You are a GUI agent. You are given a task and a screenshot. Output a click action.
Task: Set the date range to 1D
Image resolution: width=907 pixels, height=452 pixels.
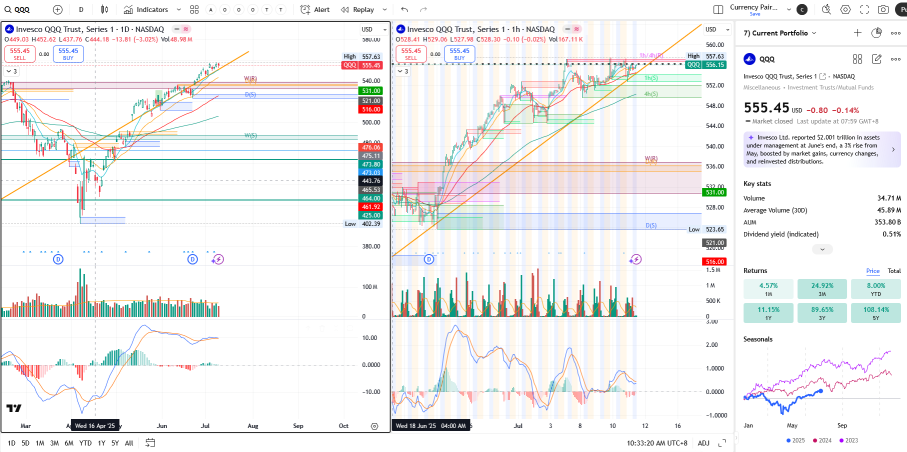pyautogui.click(x=11, y=443)
